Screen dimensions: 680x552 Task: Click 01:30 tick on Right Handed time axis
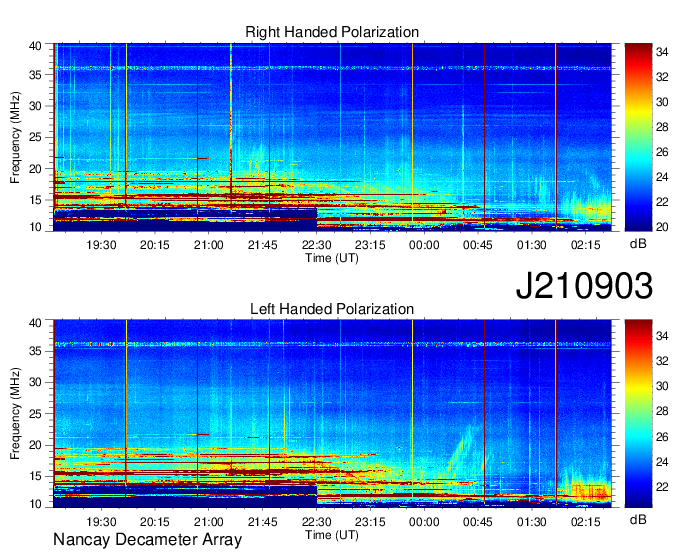[532, 245]
